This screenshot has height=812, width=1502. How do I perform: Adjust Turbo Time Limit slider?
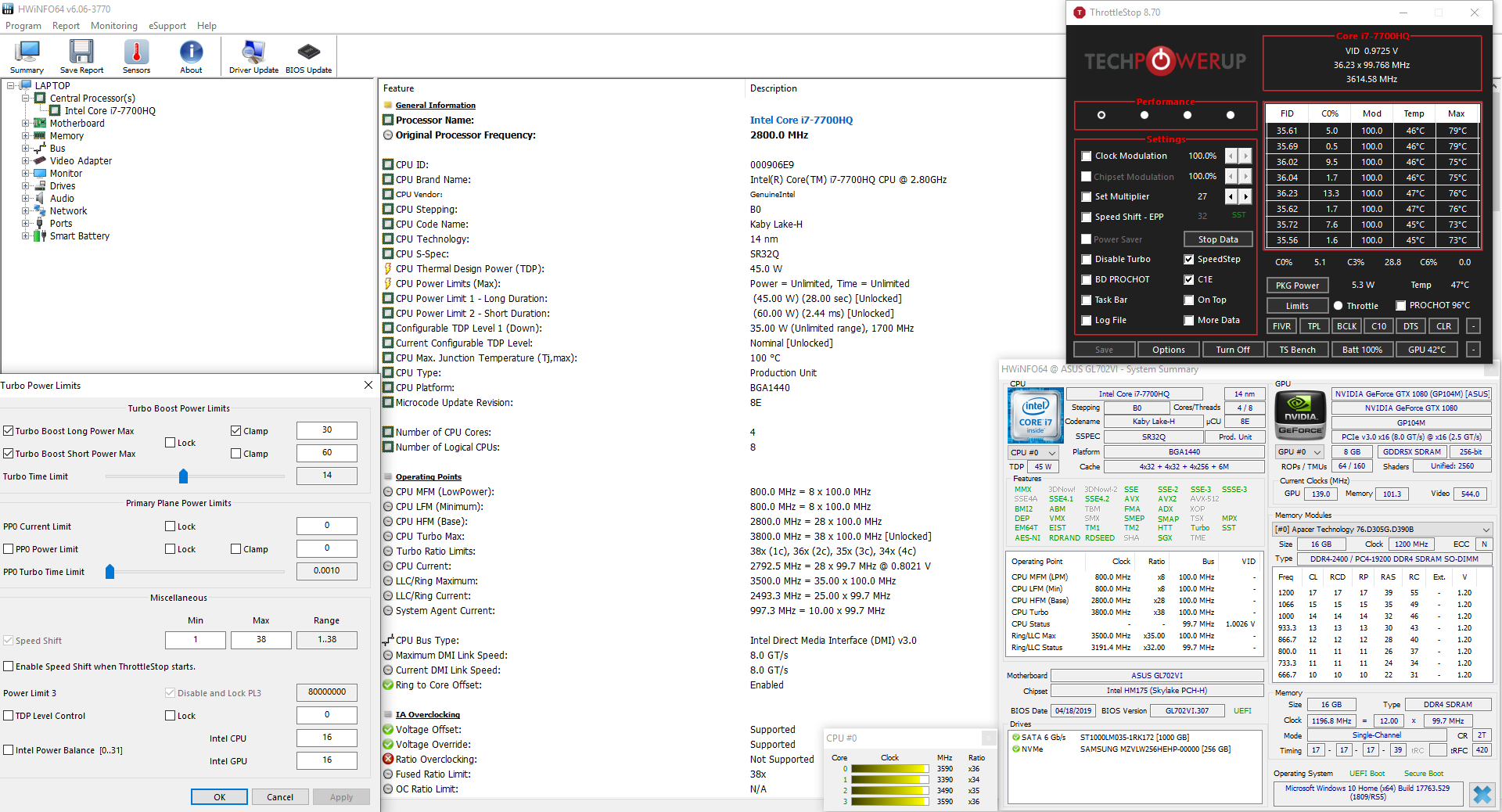pyautogui.click(x=184, y=476)
